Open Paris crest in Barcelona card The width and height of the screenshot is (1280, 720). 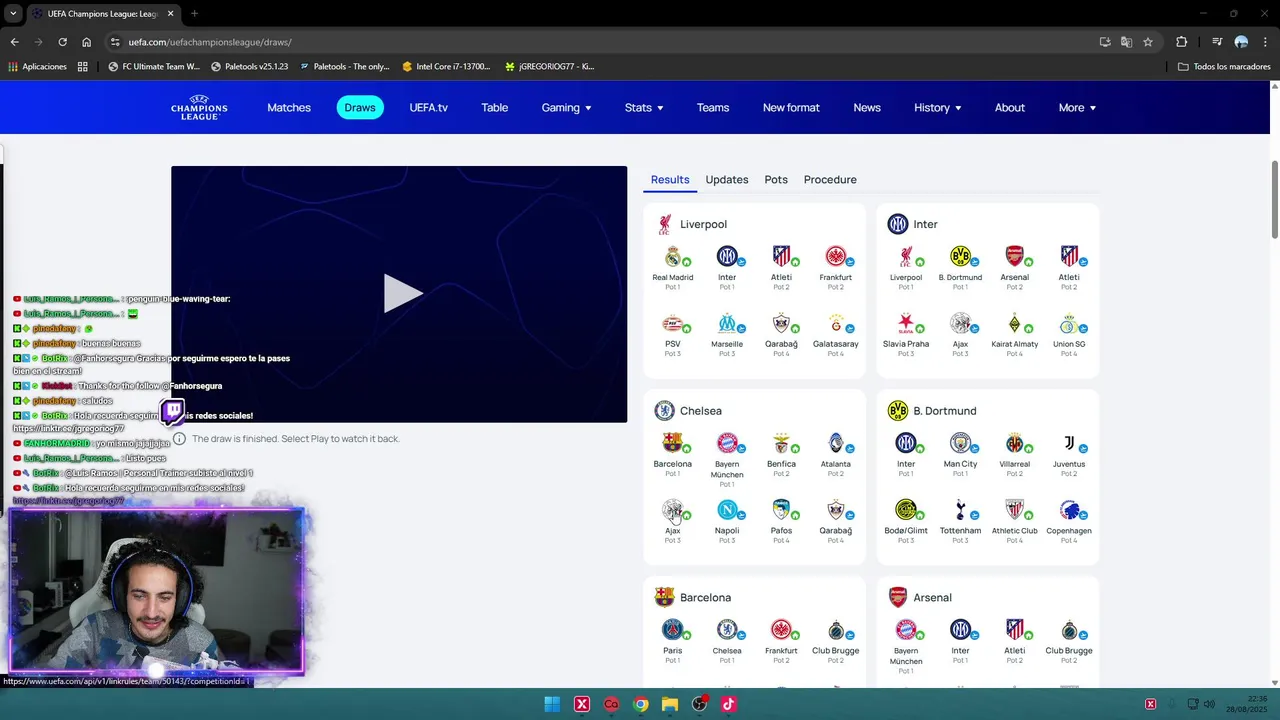point(672,630)
